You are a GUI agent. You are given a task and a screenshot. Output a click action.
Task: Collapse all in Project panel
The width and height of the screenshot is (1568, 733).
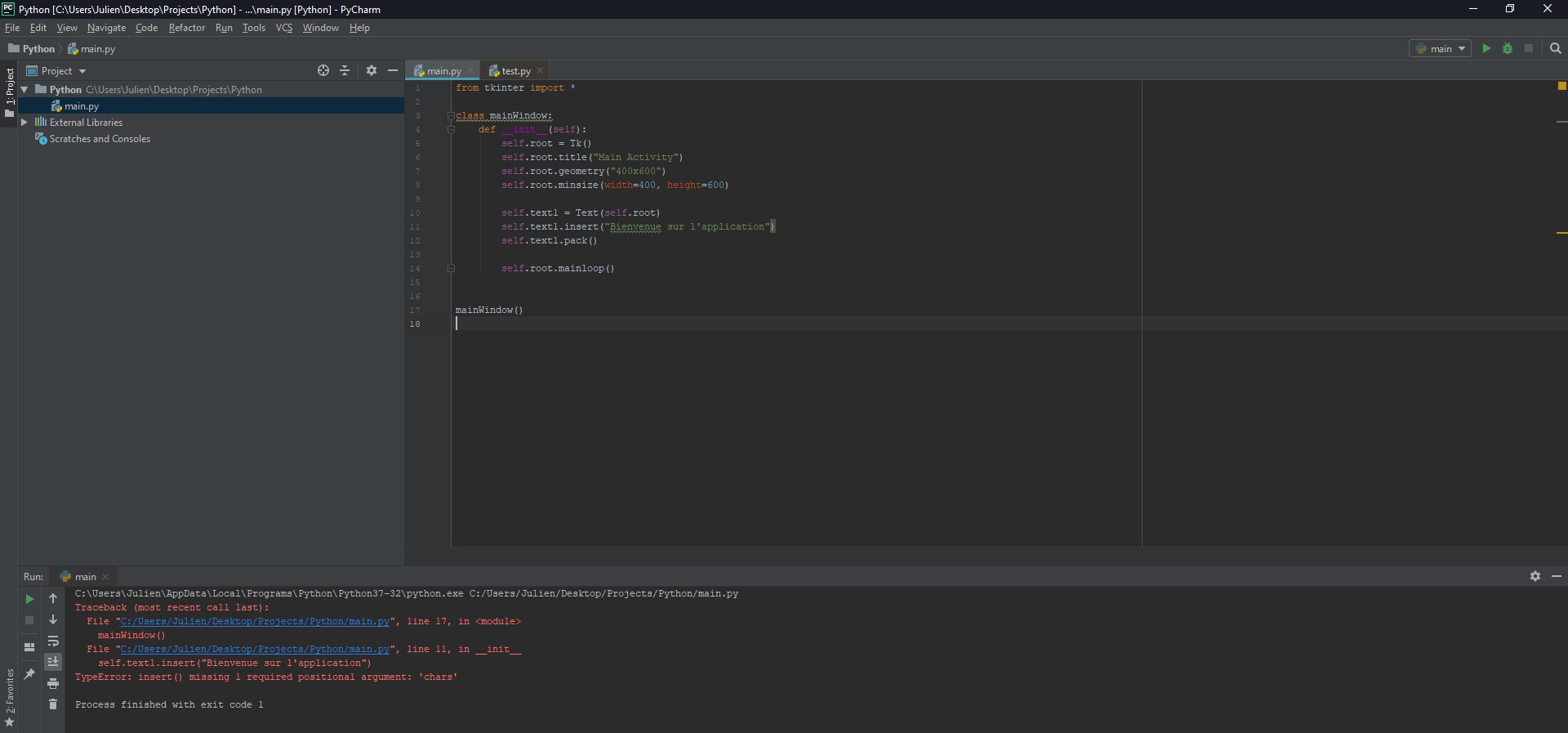click(x=345, y=71)
